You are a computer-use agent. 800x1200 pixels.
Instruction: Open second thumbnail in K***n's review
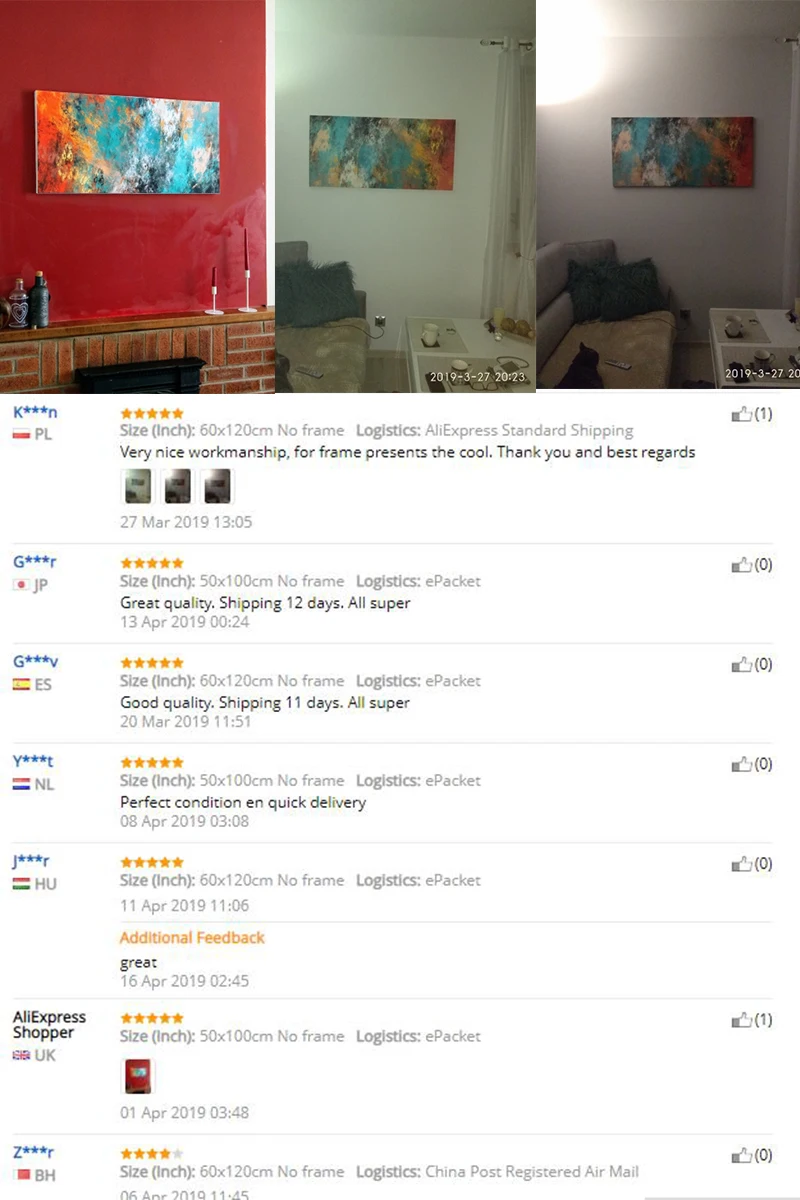coord(176,486)
